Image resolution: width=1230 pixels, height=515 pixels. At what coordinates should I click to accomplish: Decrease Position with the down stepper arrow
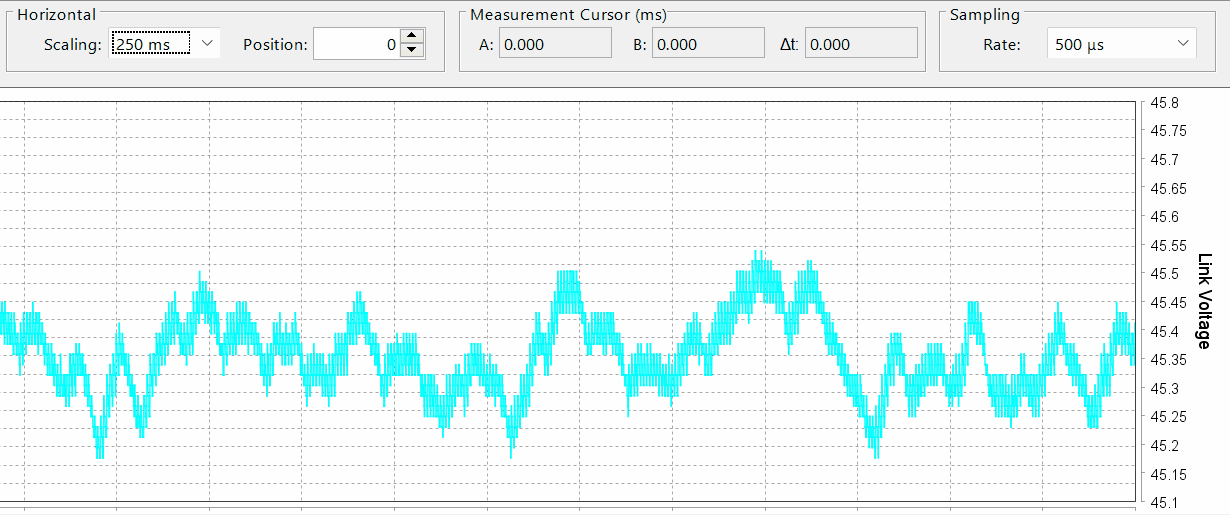pos(412,51)
